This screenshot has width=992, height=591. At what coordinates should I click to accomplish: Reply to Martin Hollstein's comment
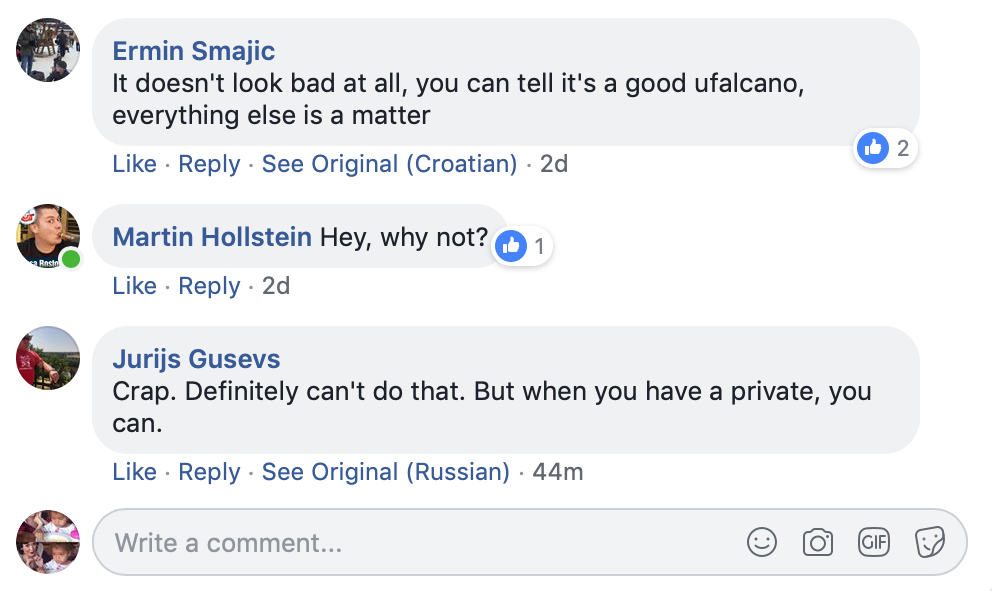pyautogui.click(x=209, y=286)
